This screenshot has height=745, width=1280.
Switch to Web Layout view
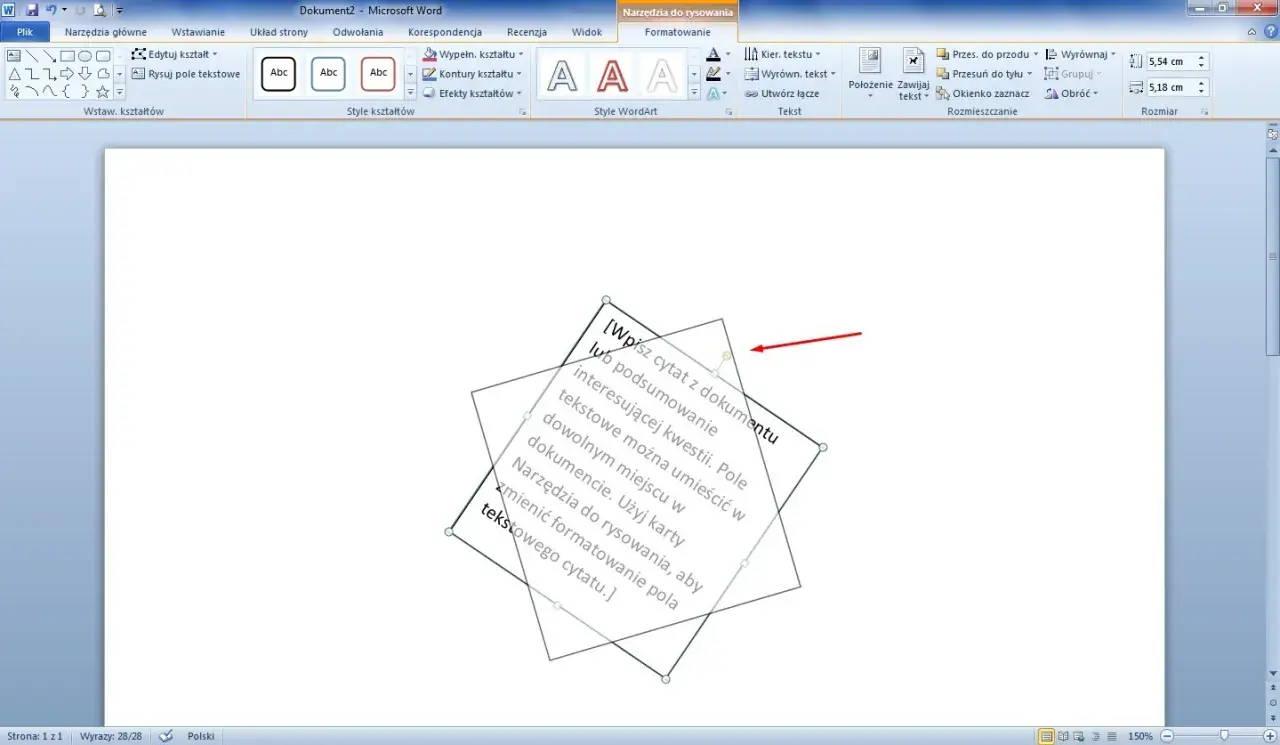point(1078,736)
